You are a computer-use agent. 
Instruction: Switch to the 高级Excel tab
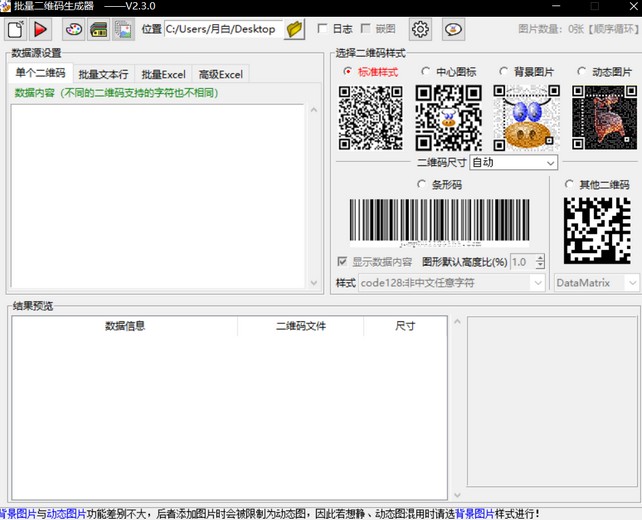click(220, 74)
